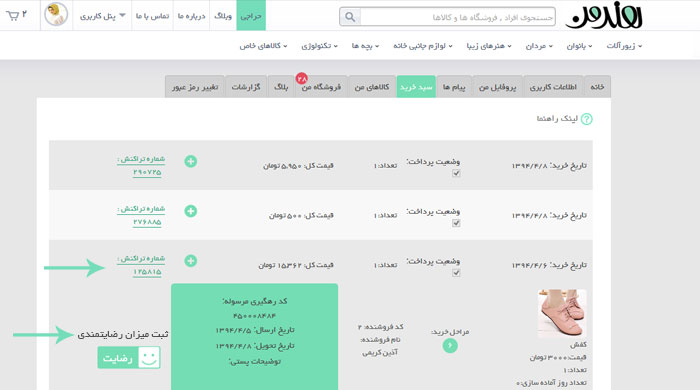Expand the بچه ها category menu
Viewport: 700px width, 390px height.
point(365,46)
